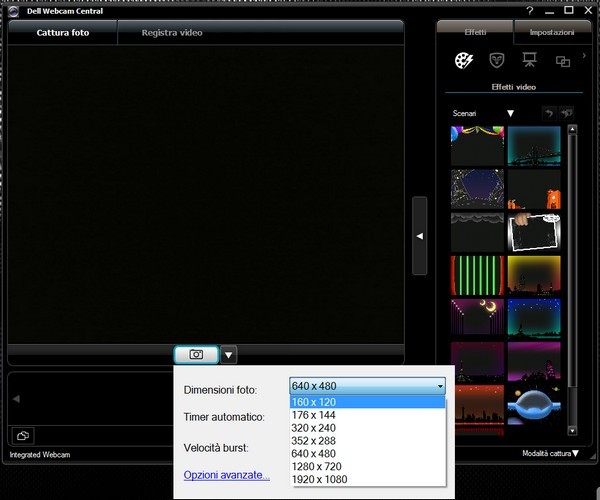Screen dimensions: 600x500
Task: Switch to the Impostazioni tab
Action: tap(552, 32)
